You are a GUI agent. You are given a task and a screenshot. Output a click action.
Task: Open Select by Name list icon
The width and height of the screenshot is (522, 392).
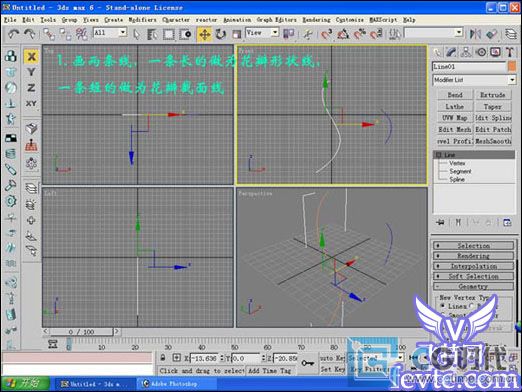[x=152, y=34]
